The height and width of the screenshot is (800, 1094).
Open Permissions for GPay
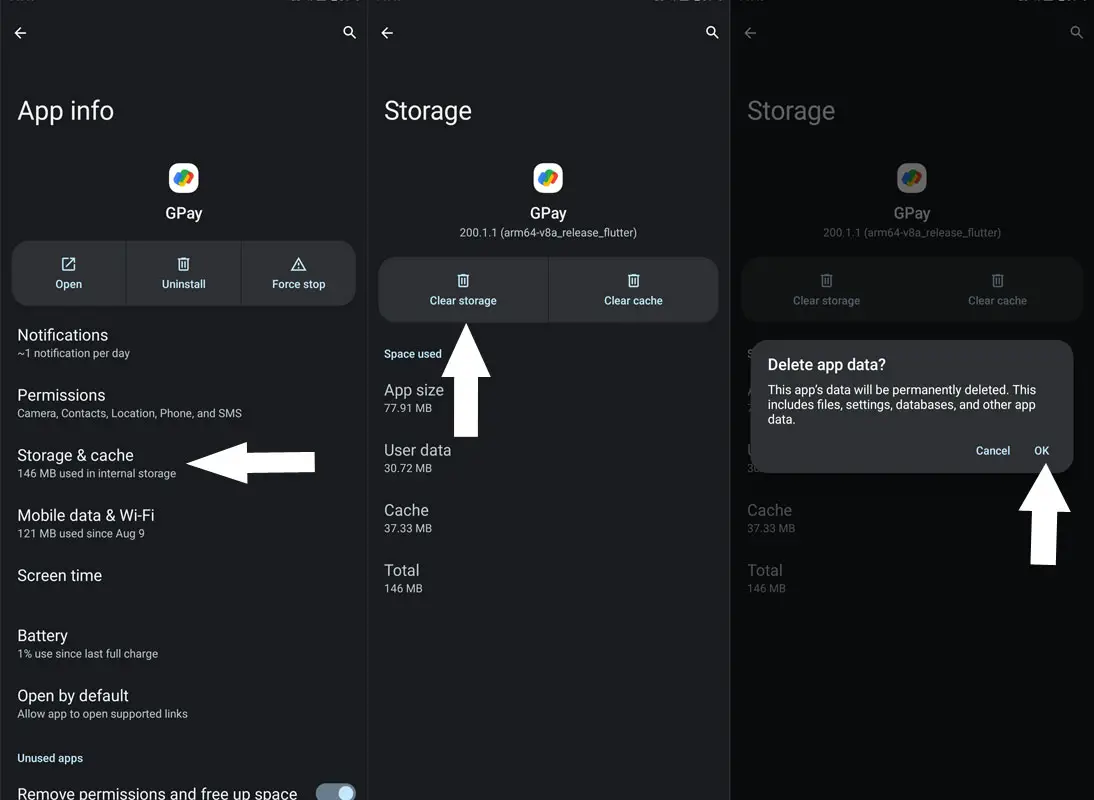(x=183, y=403)
